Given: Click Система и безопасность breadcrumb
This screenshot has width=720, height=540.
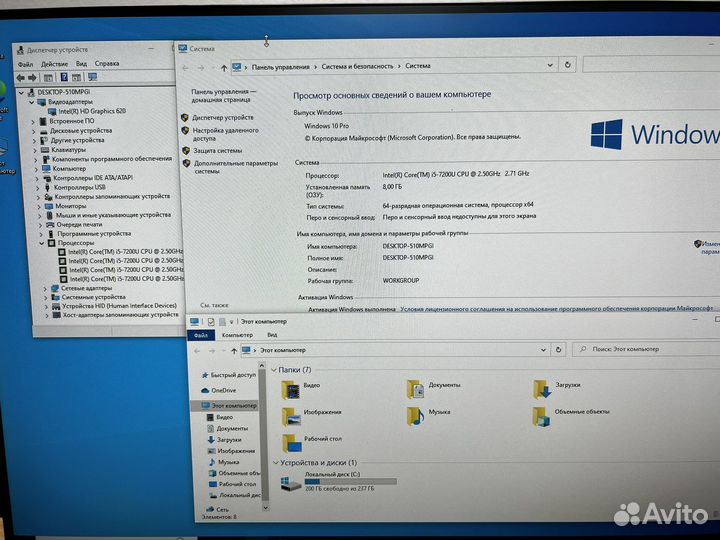Looking at the screenshot, I should [x=357, y=66].
